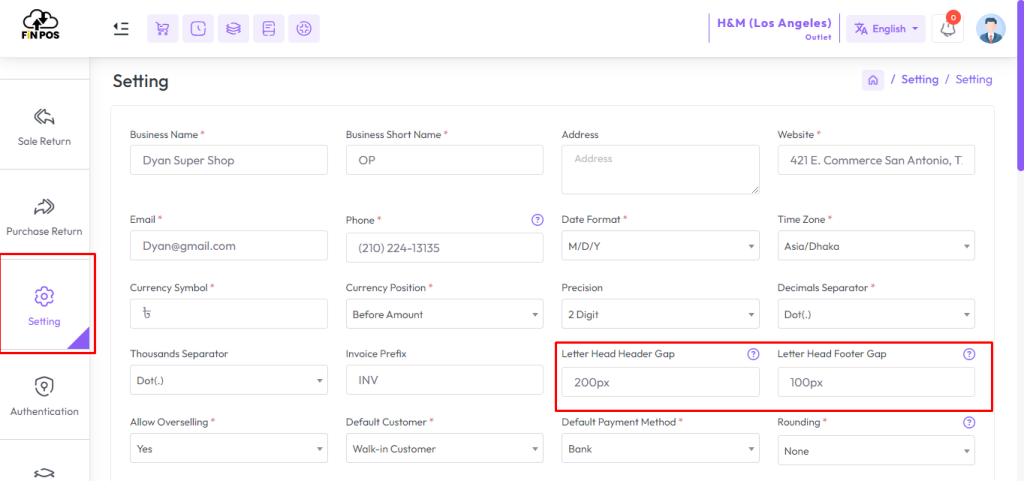Click the help icon beside Letter Head Header Gap
This screenshot has height=481, width=1024.
(x=753, y=354)
